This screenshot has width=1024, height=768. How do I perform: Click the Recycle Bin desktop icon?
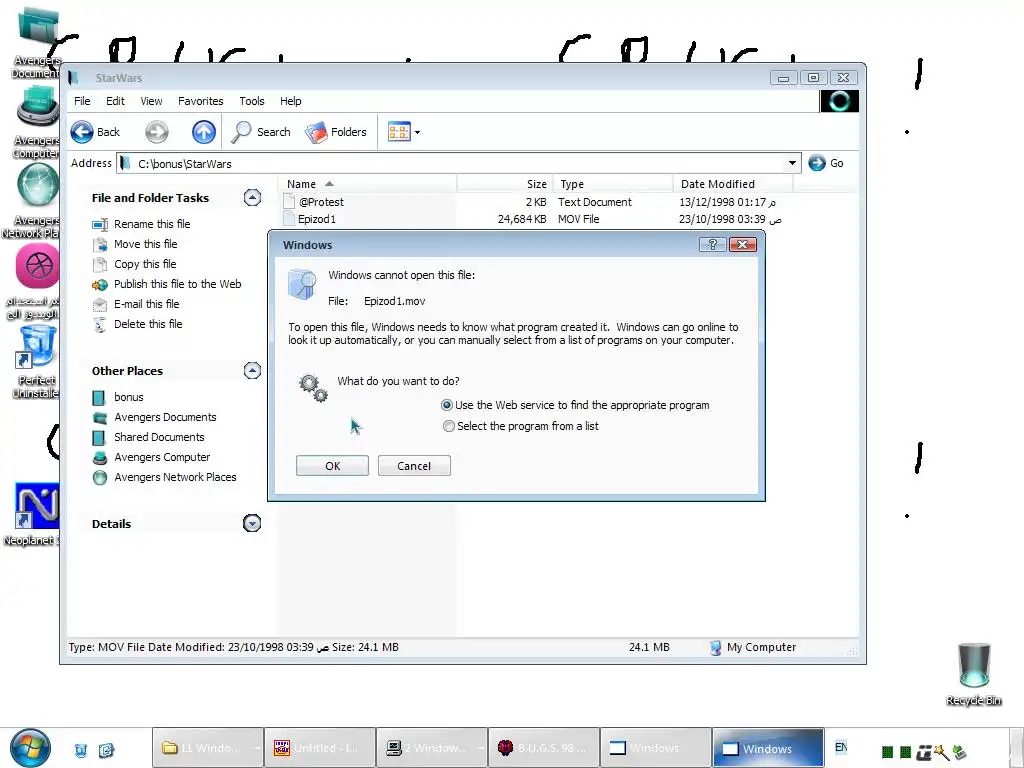click(x=974, y=674)
